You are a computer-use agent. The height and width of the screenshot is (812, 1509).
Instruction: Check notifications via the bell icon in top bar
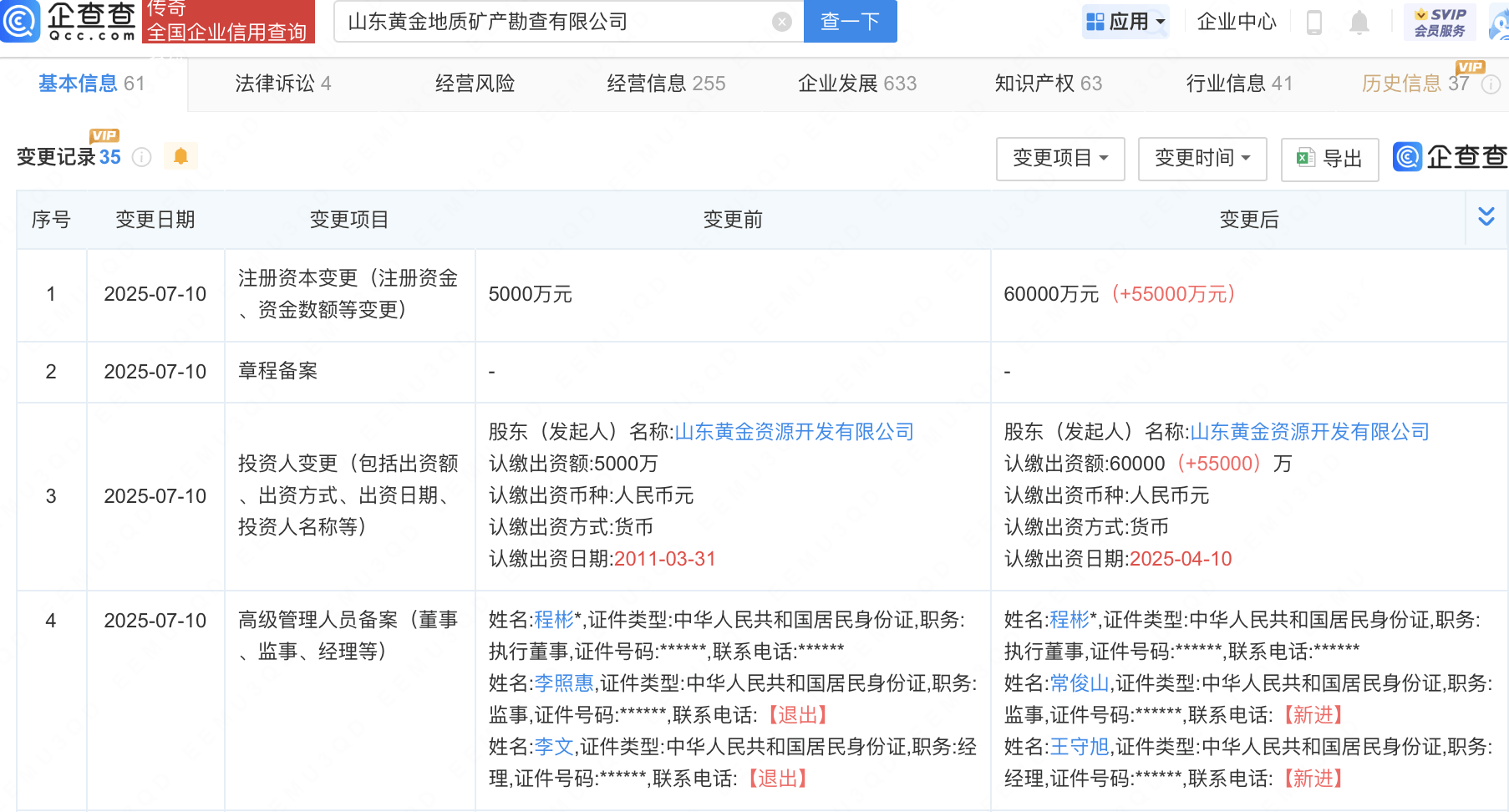click(1358, 23)
